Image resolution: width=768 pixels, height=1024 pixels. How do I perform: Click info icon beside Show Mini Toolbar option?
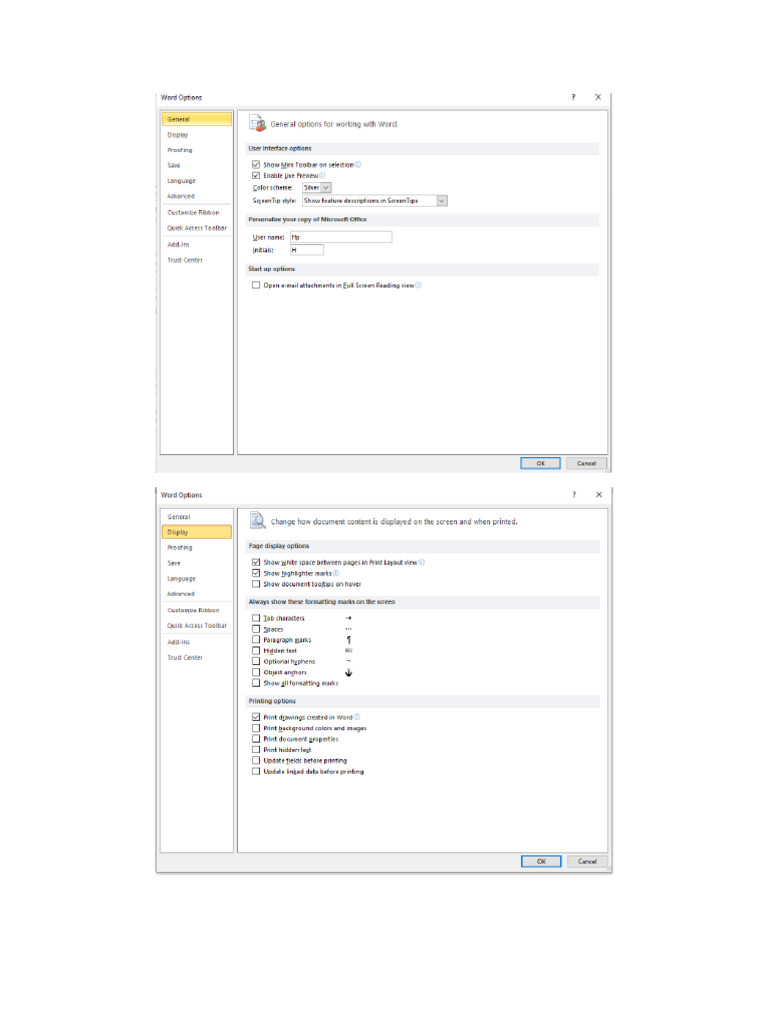click(358, 165)
